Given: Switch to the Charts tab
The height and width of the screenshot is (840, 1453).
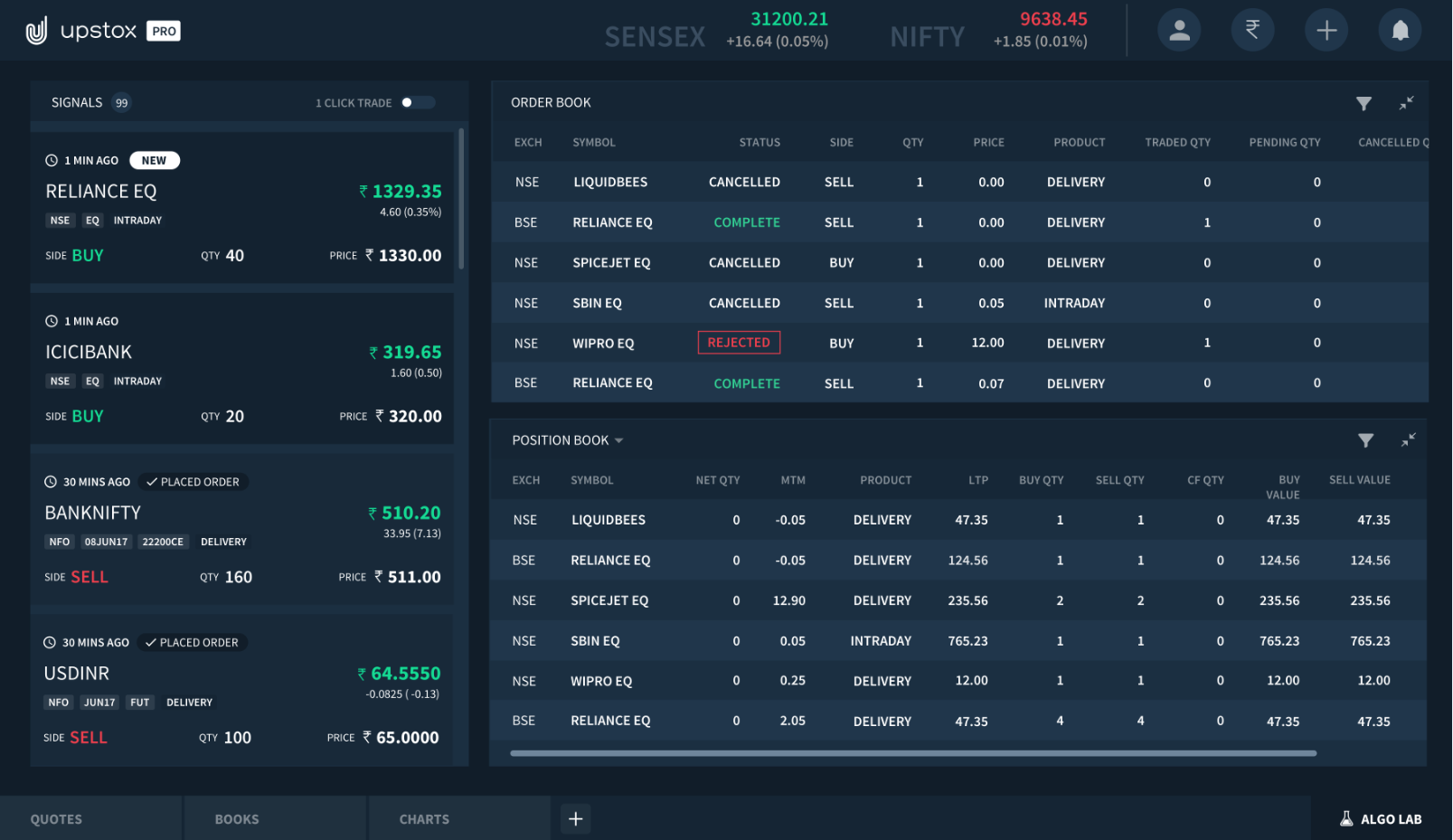Looking at the screenshot, I should (x=459, y=819).
